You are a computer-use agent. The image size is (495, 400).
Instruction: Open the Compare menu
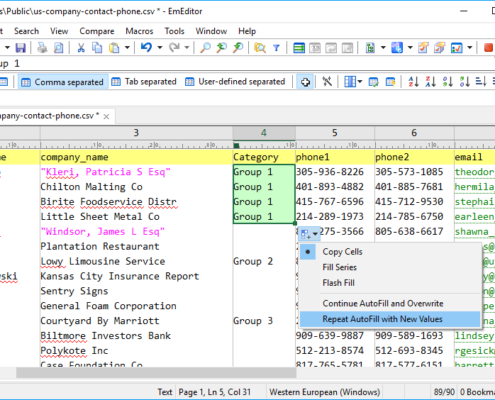97,31
